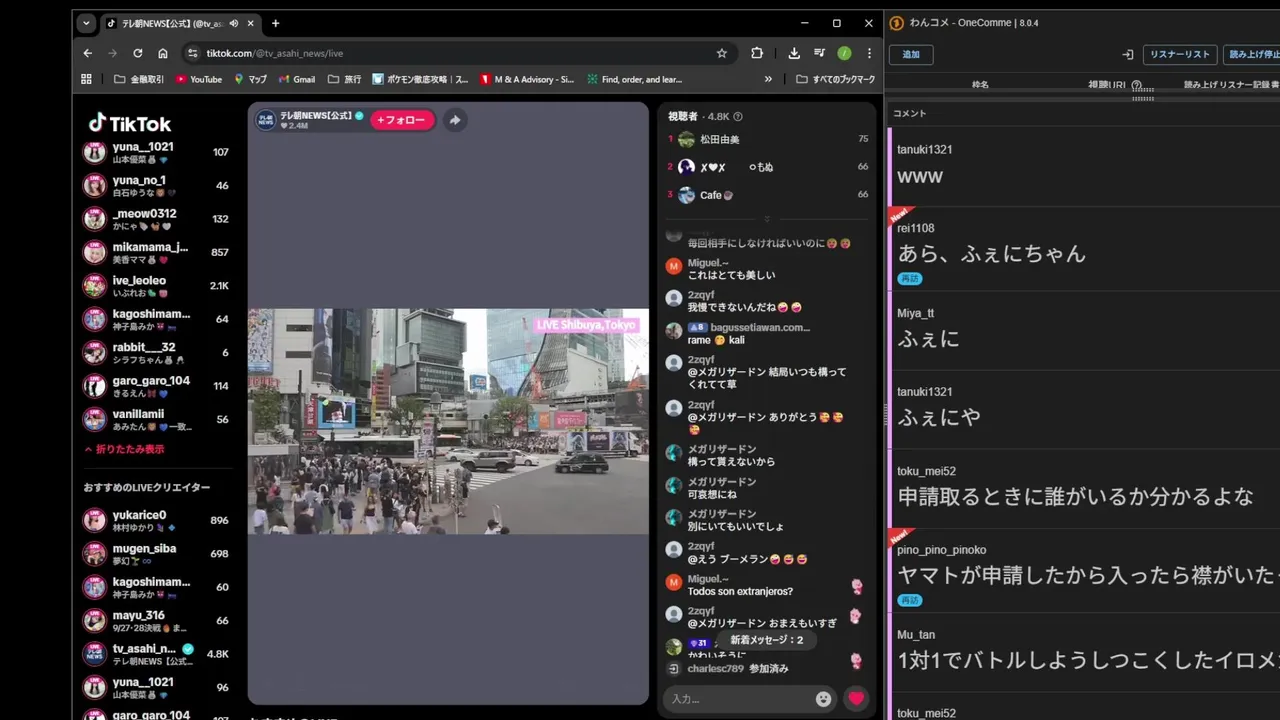Collapse list with 折りたたみ表示
1280x720 pixels.
click(124, 449)
